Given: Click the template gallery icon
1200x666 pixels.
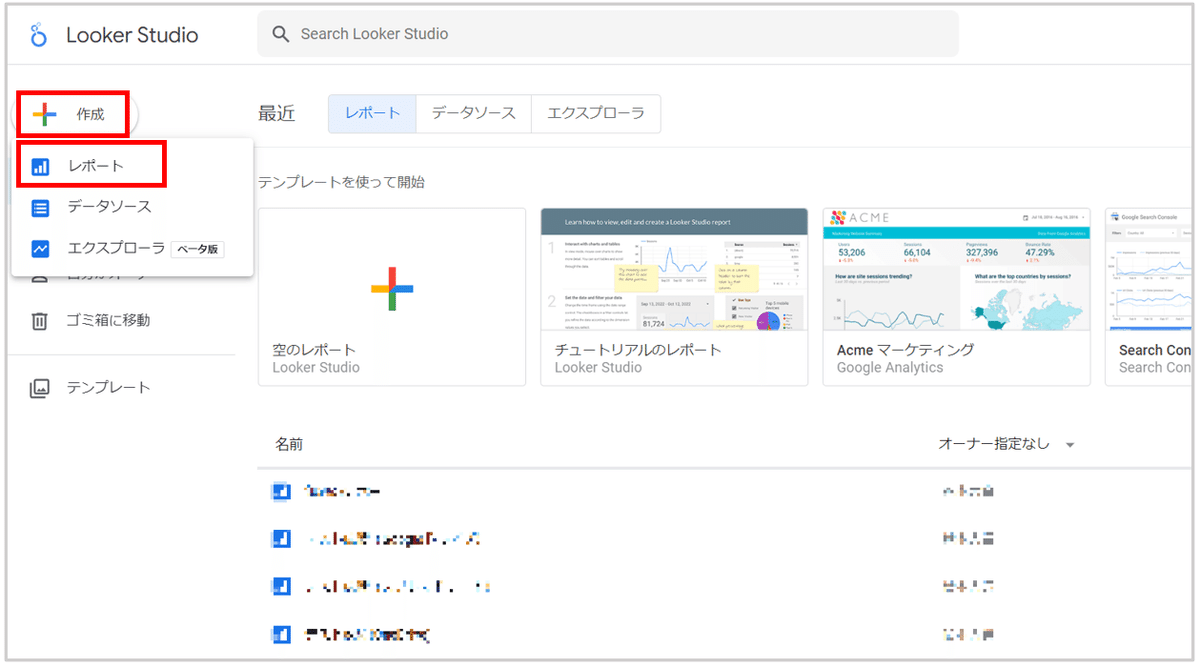Looking at the screenshot, I should point(40,388).
